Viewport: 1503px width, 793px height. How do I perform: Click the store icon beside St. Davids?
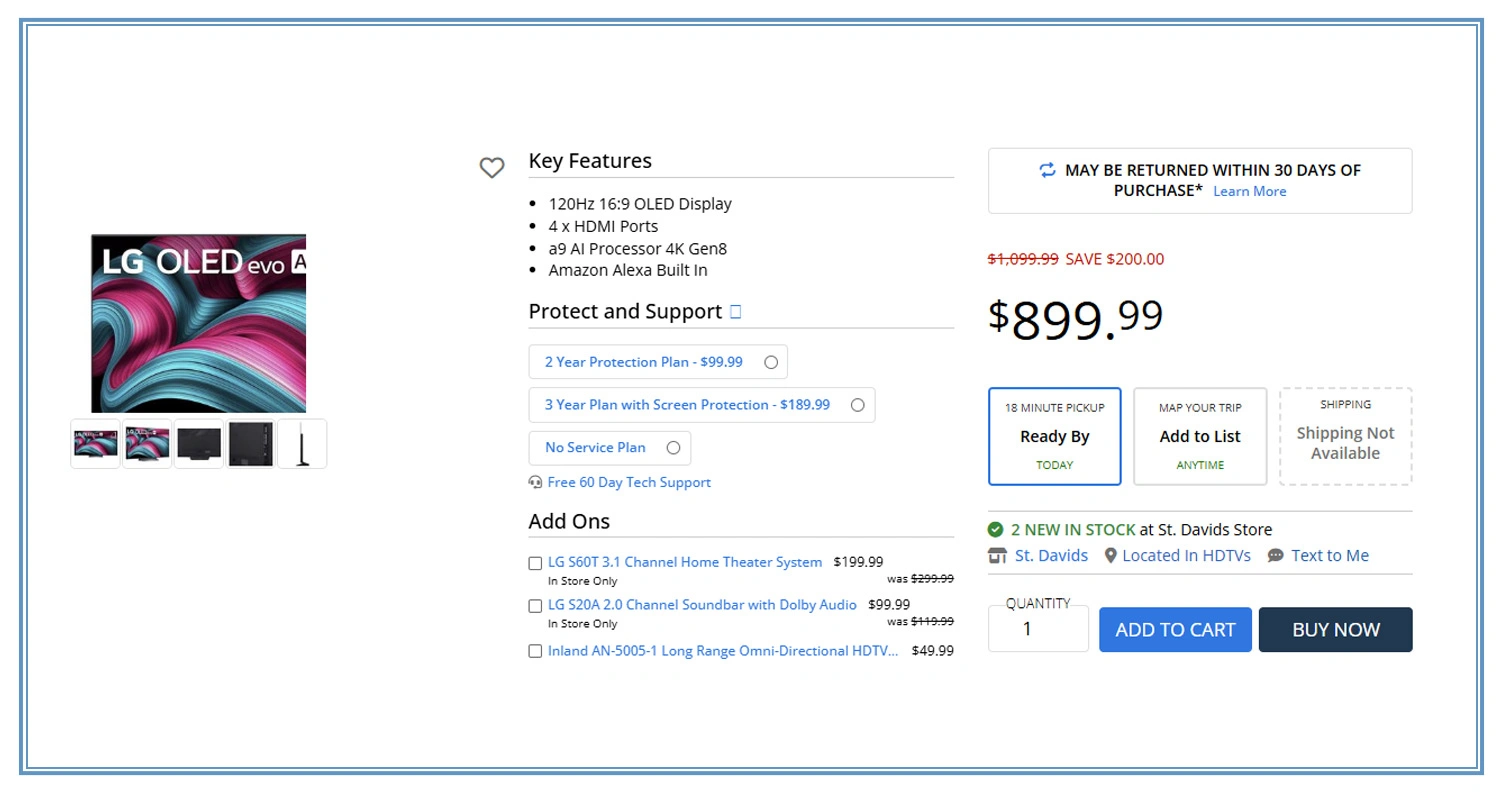[x=997, y=556]
